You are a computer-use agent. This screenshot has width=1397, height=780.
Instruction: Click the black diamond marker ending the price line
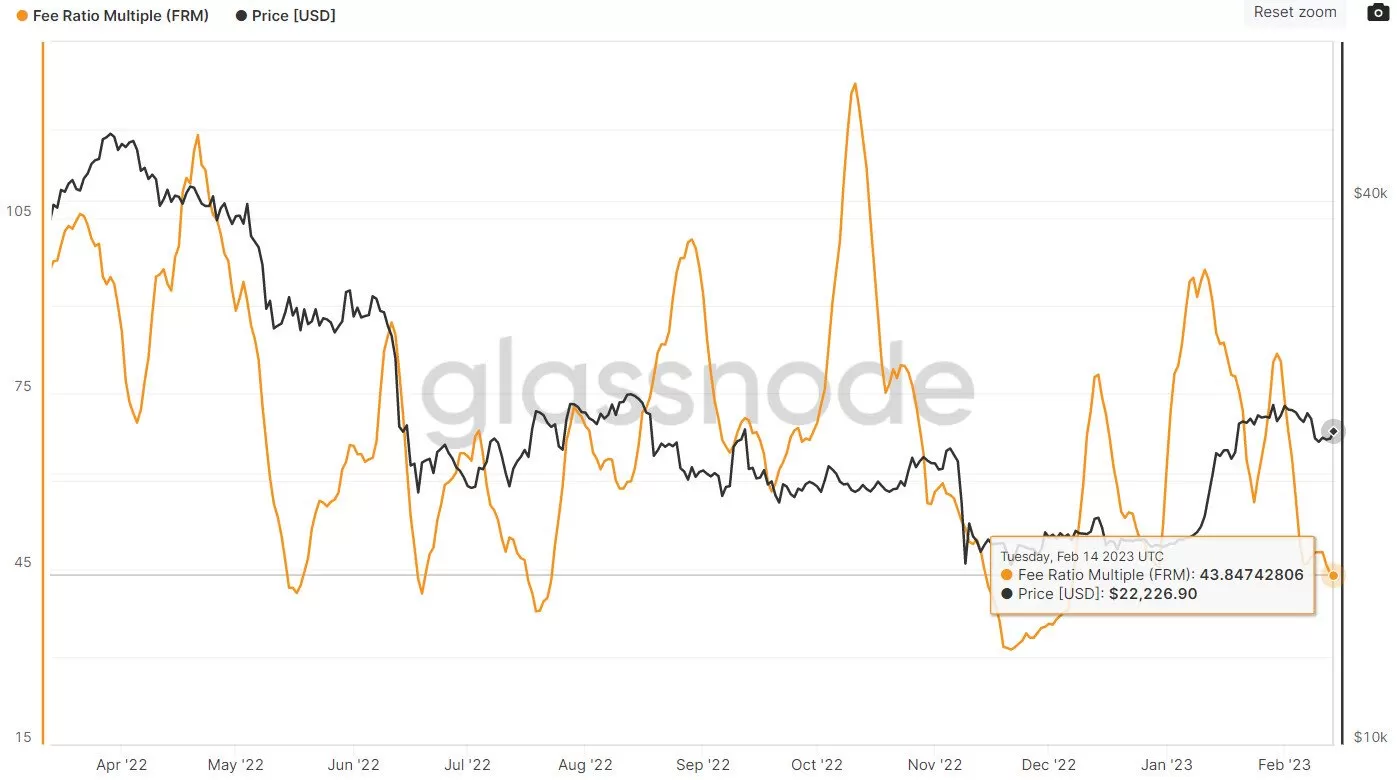tap(1334, 431)
